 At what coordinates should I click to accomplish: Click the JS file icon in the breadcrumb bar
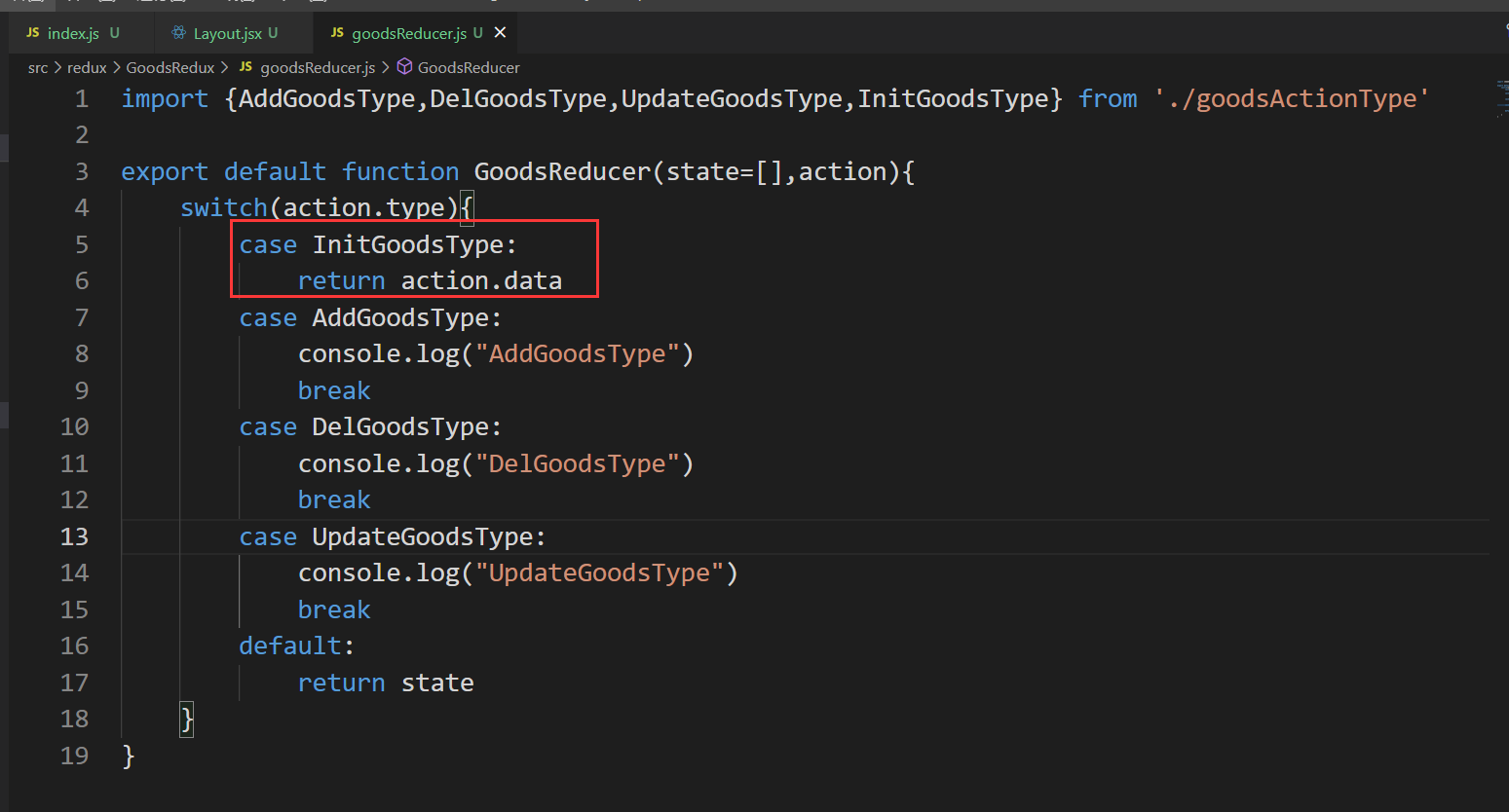[x=245, y=67]
